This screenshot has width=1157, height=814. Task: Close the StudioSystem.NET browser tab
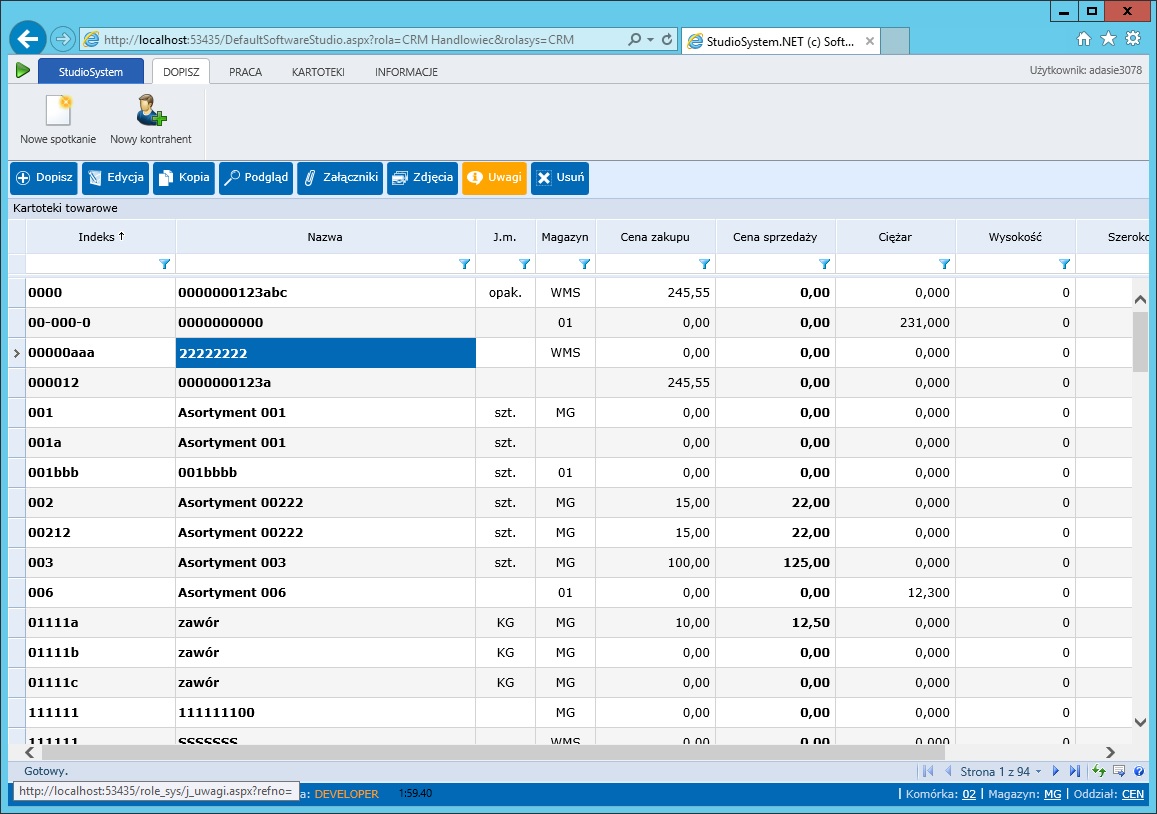pyautogui.click(x=870, y=41)
